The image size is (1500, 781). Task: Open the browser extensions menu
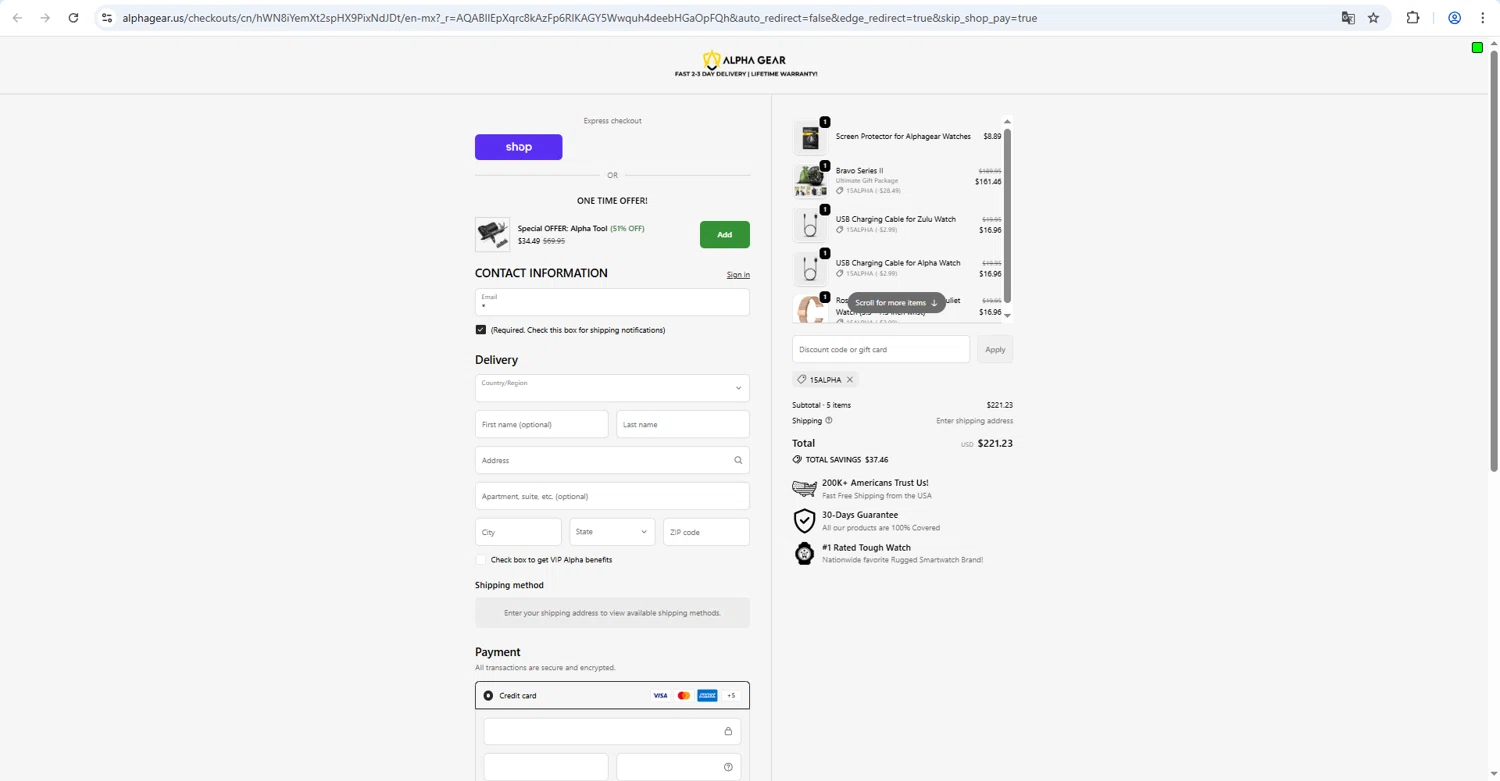click(1413, 18)
